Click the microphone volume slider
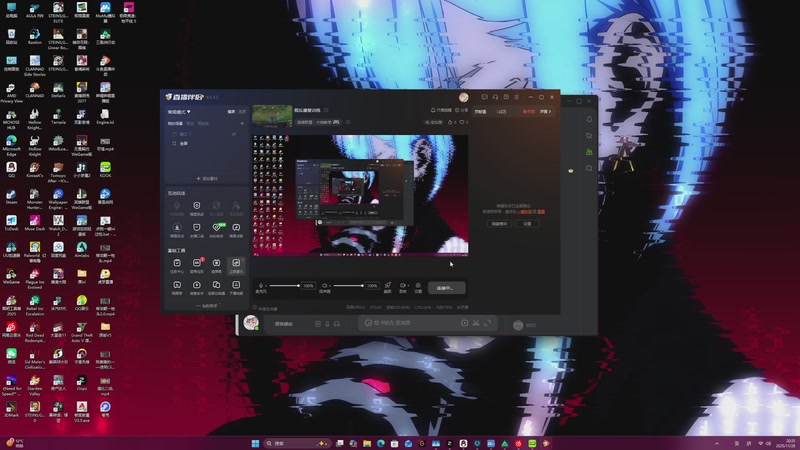This screenshot has height=450, width=800. point(284,286)
